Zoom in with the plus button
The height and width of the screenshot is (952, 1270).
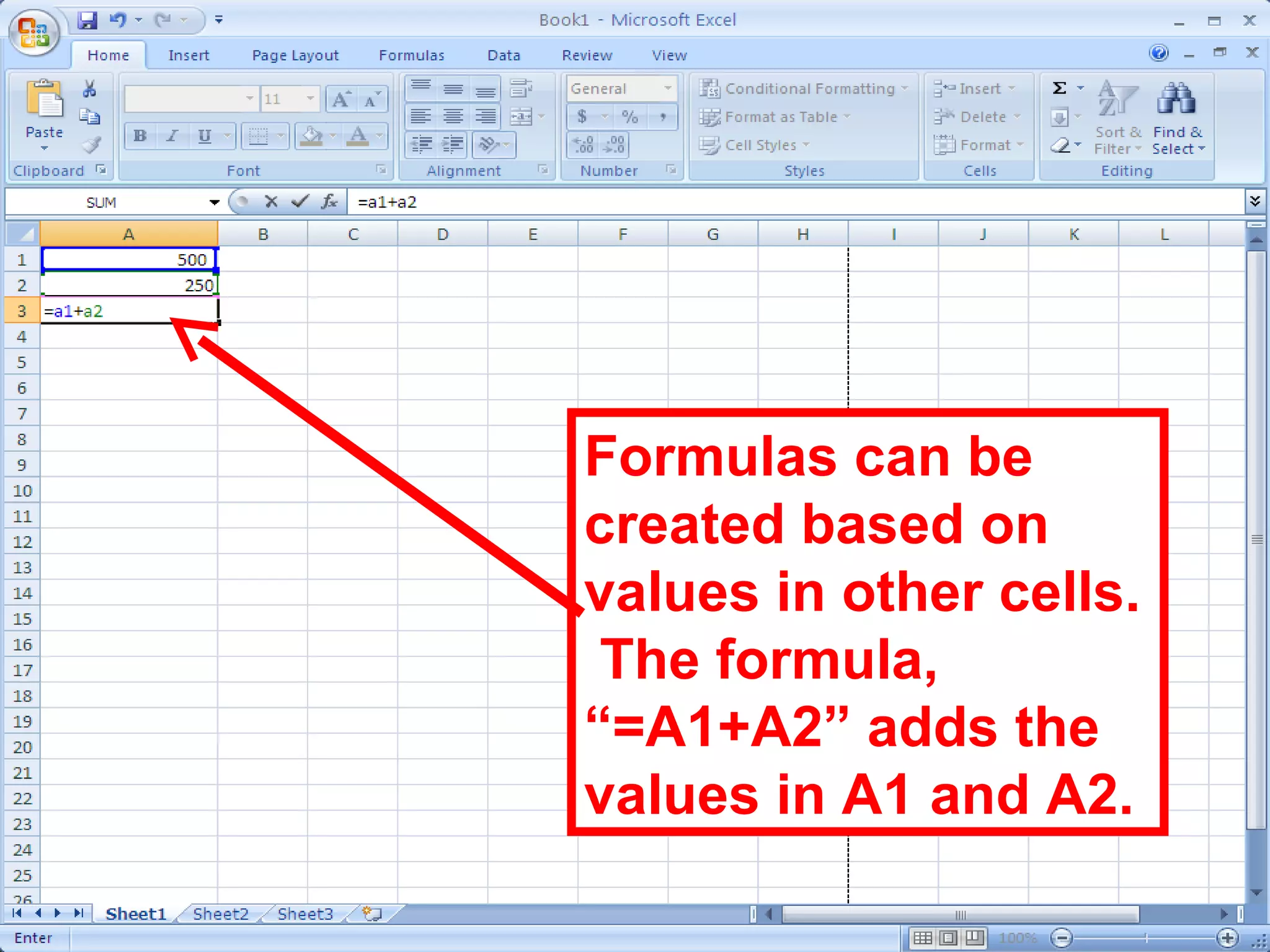(1227, 938)
